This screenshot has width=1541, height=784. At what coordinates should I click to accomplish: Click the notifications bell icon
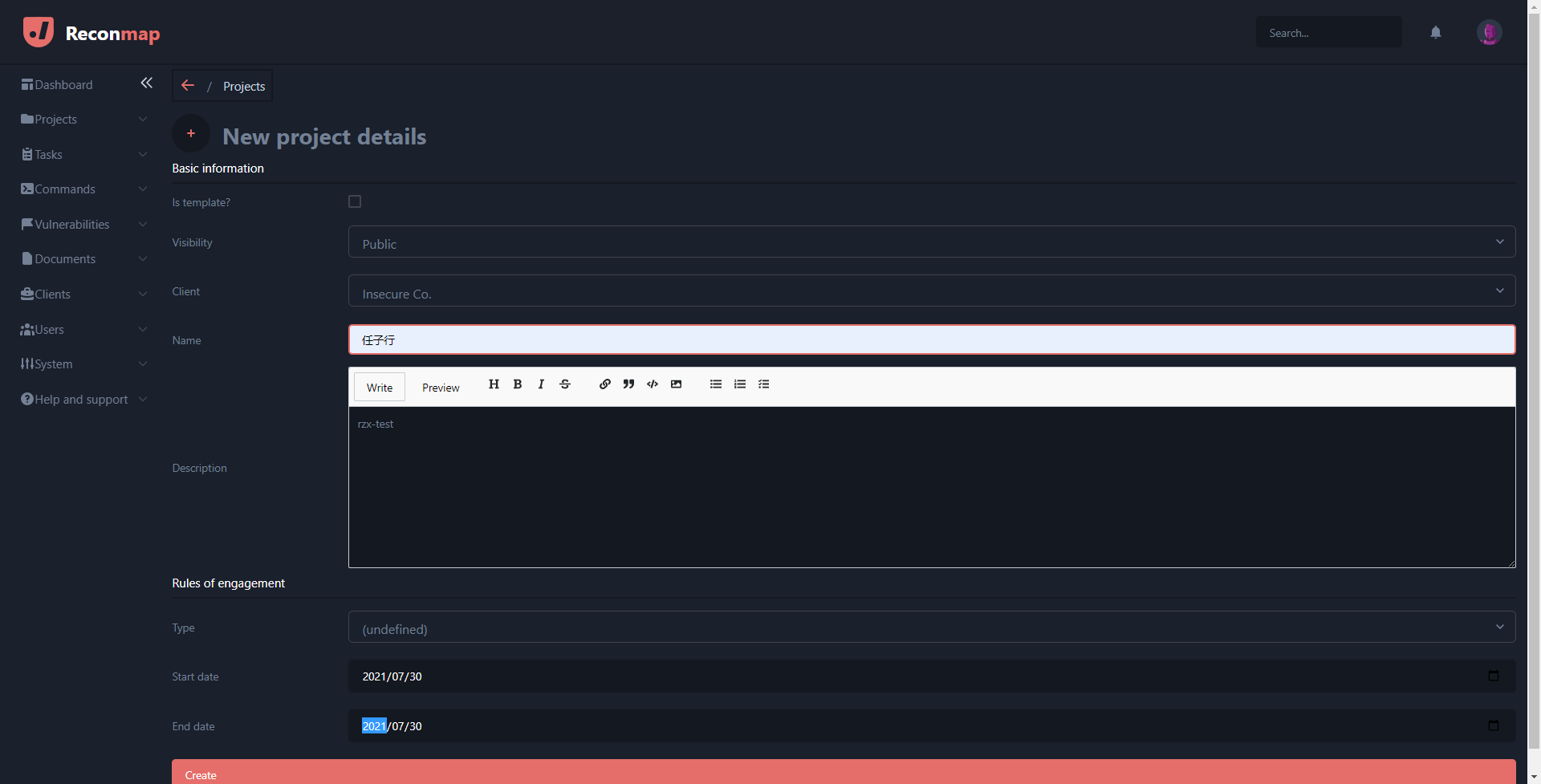point(1435,33)
